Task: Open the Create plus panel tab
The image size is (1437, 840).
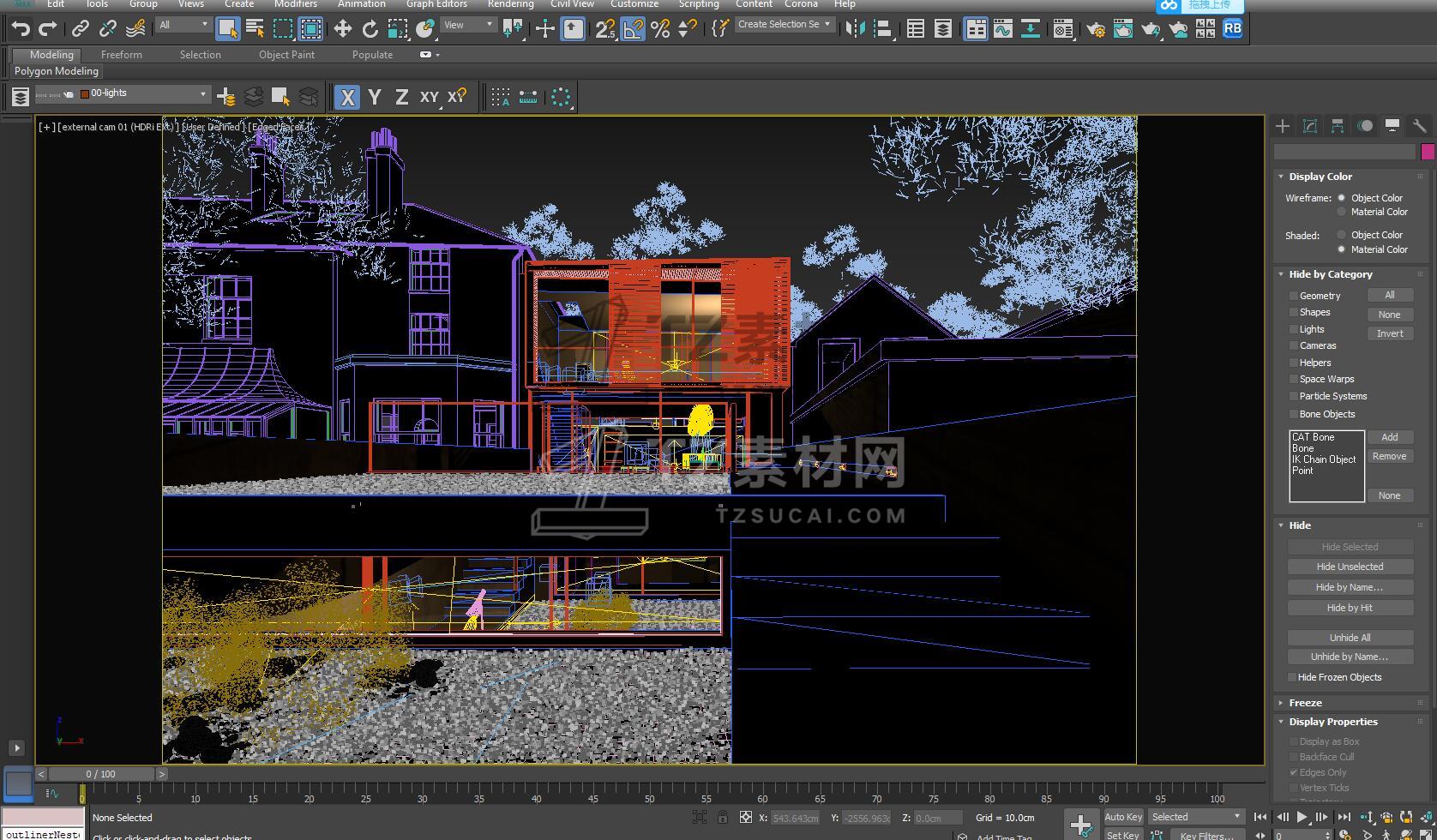Action: tap(1283, 126)
